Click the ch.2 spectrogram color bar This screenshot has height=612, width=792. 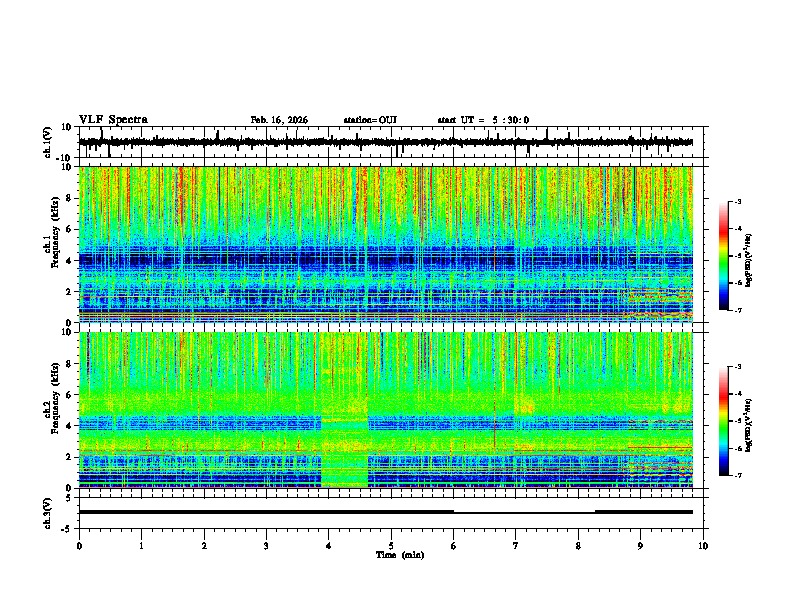click(723, 421)
